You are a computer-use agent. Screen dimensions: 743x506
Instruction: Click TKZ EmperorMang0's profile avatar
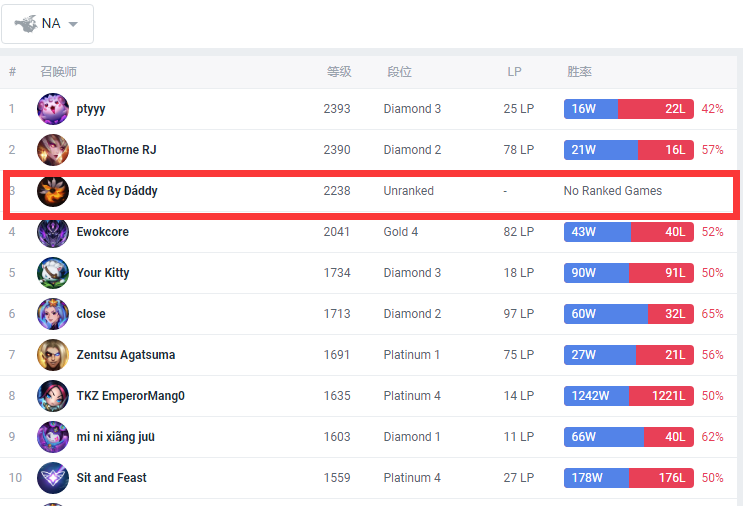[53, 396]
